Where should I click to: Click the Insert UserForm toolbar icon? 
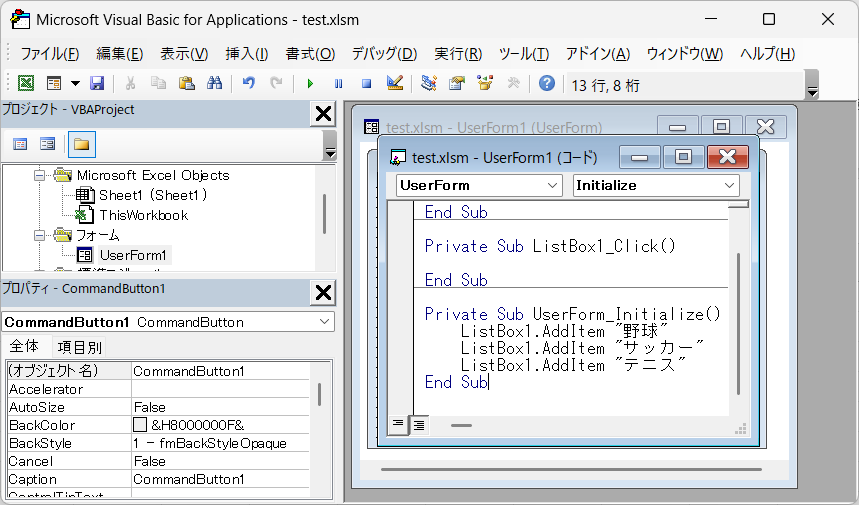54,83
